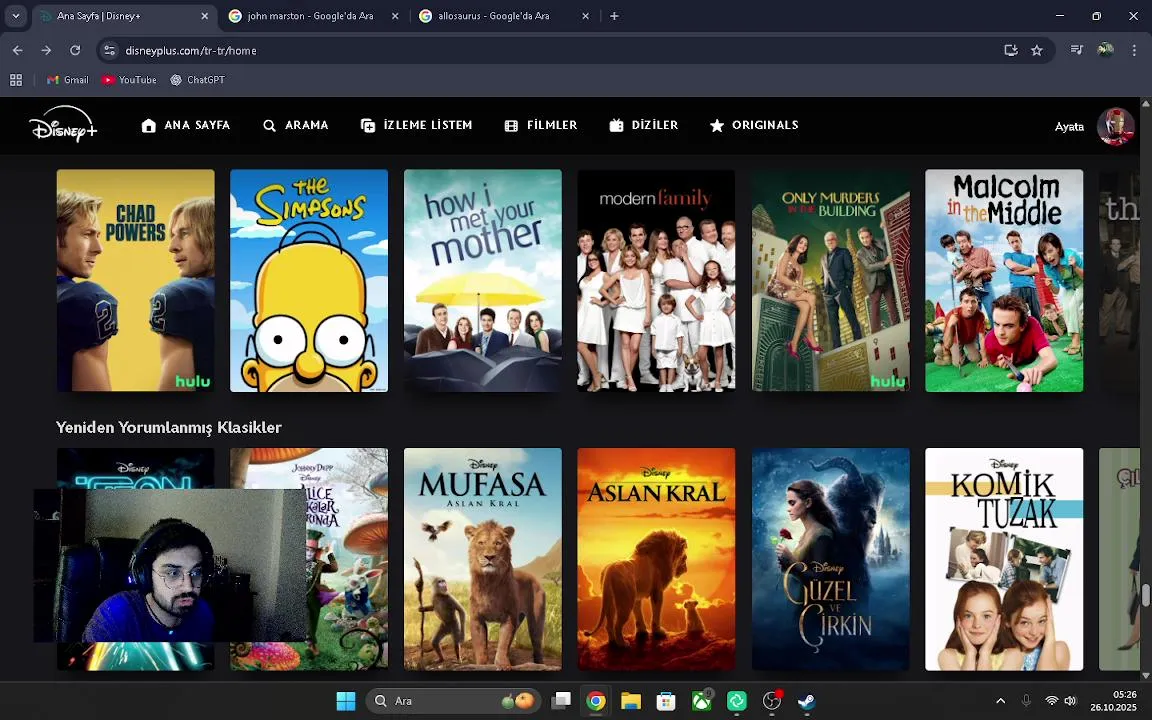Go to İzleme Listem watchlist
The height and width of the screenshot is (720, 1152).
(417, 126)
